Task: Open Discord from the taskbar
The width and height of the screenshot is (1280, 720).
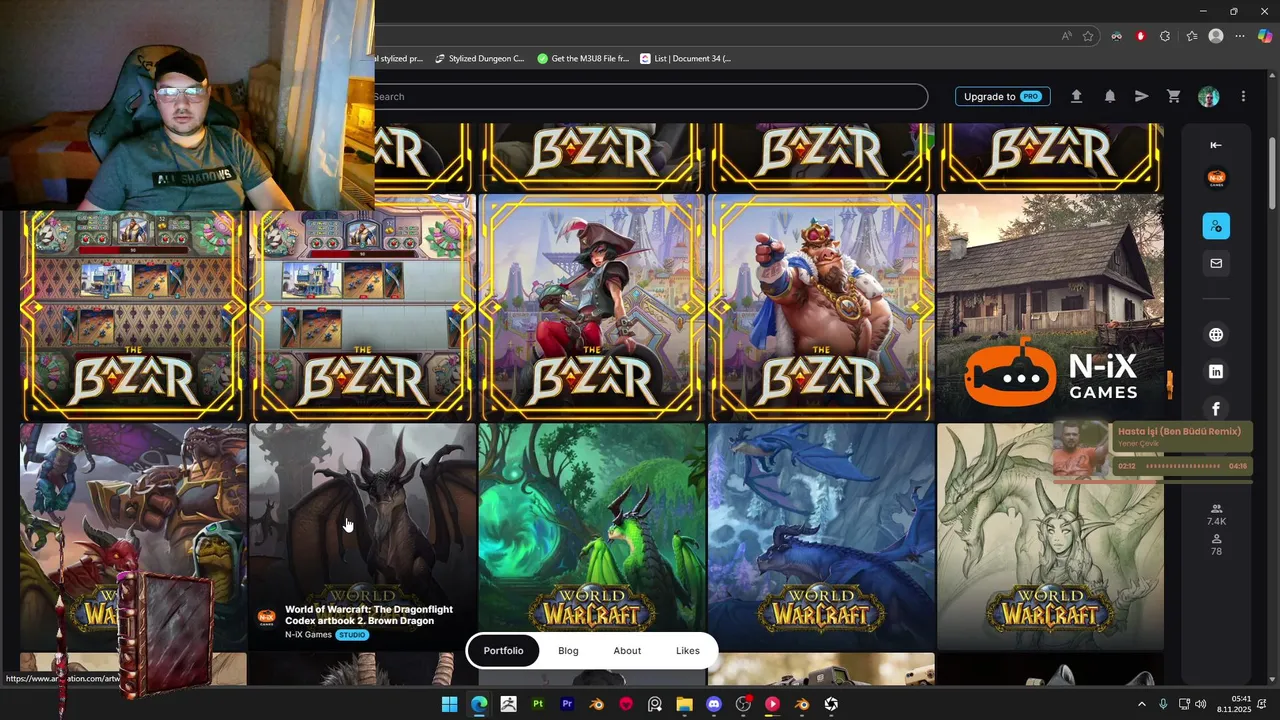Action: coord(714,704)
